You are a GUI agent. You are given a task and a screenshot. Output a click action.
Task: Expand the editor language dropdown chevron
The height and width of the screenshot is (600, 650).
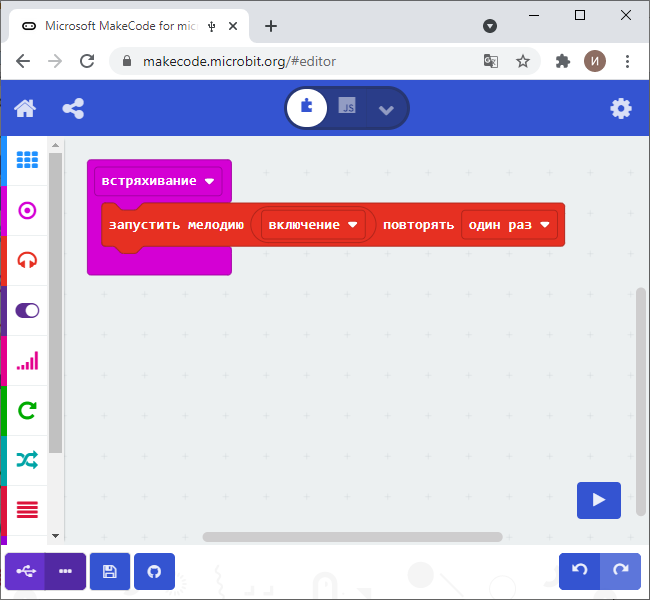386,109
